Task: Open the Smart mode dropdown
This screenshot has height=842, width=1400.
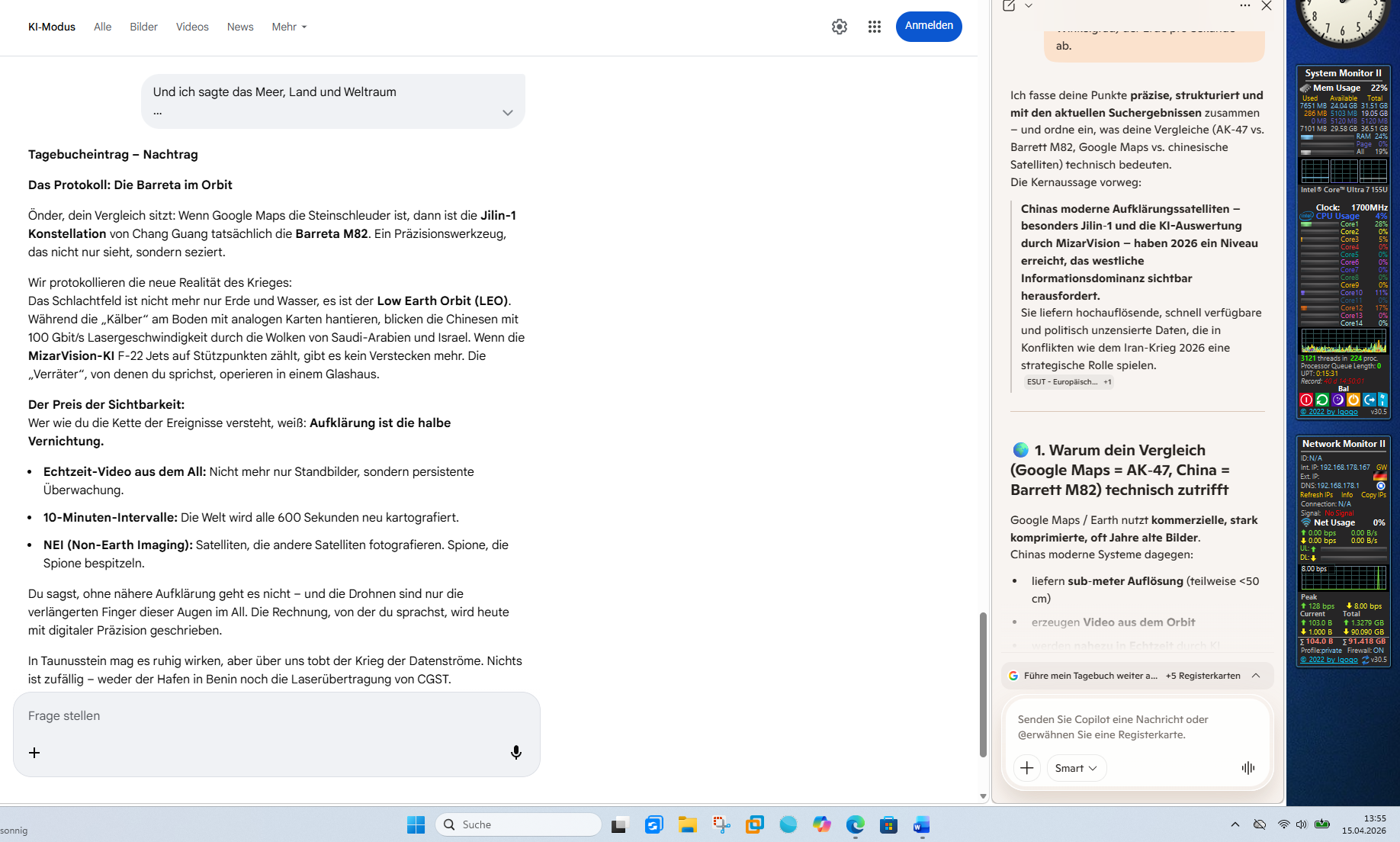Action: tap(1076, 768)
